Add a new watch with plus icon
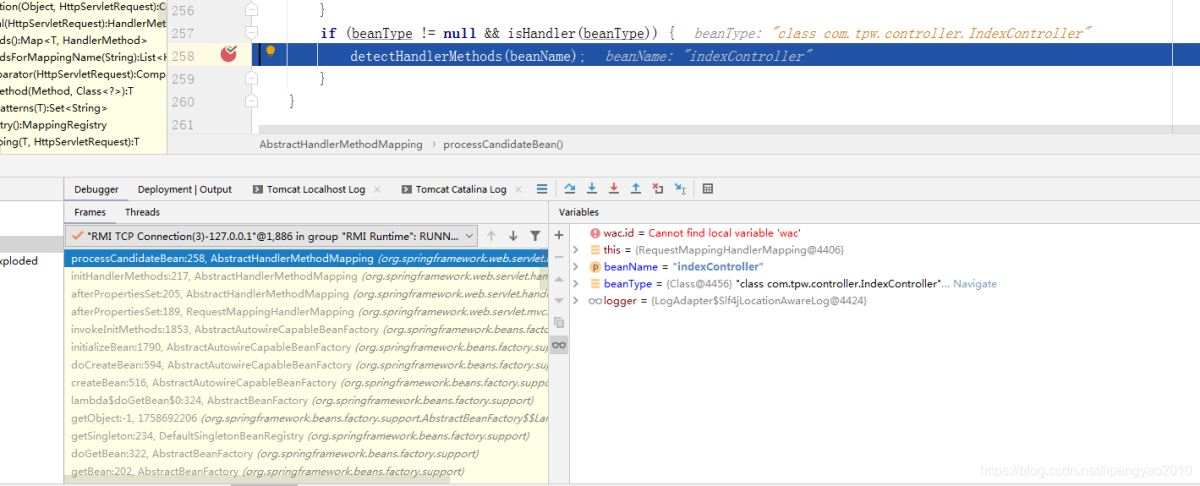Viewport: 1200px width, 486px height. point(559,235)
